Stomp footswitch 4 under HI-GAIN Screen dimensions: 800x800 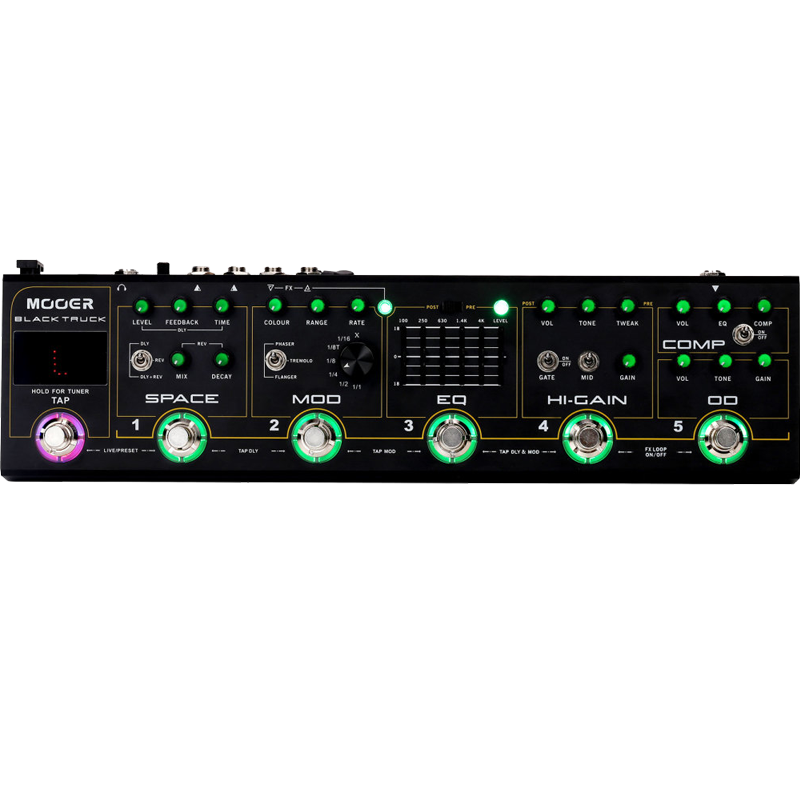click(587, 438)
